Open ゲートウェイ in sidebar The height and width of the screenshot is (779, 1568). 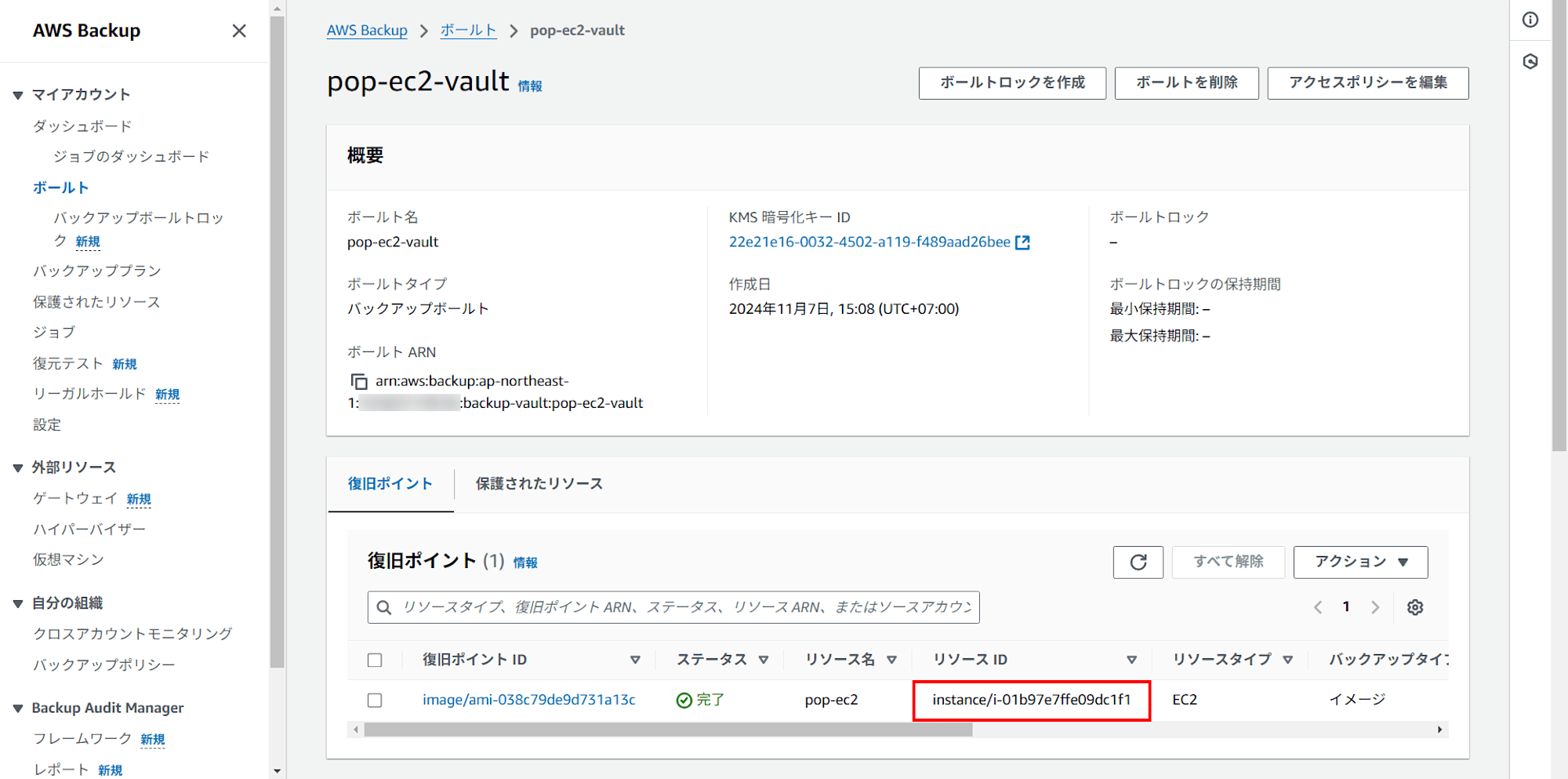coord(75,498)
